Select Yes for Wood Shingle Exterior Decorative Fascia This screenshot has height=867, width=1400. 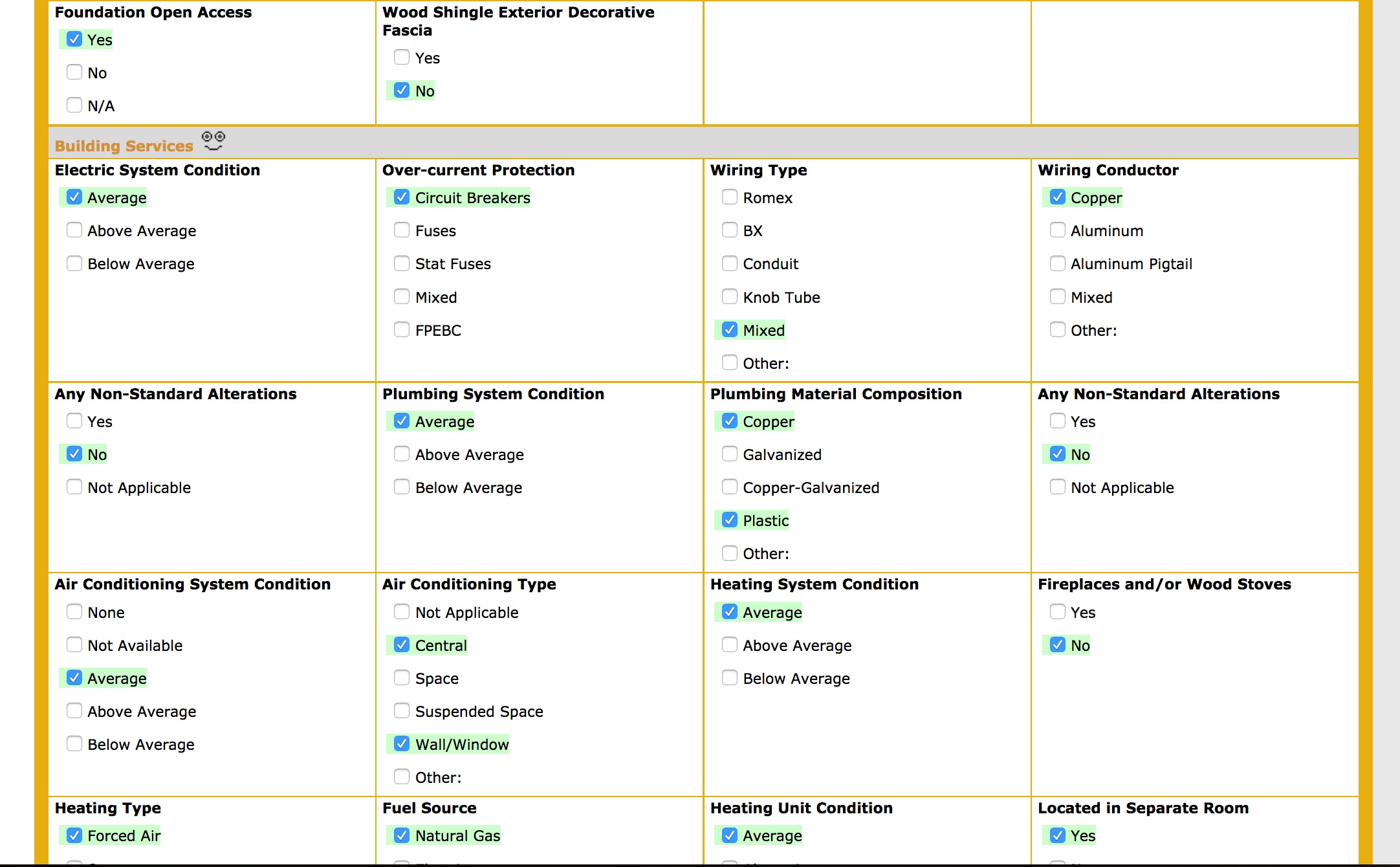[x=401, y=57]
